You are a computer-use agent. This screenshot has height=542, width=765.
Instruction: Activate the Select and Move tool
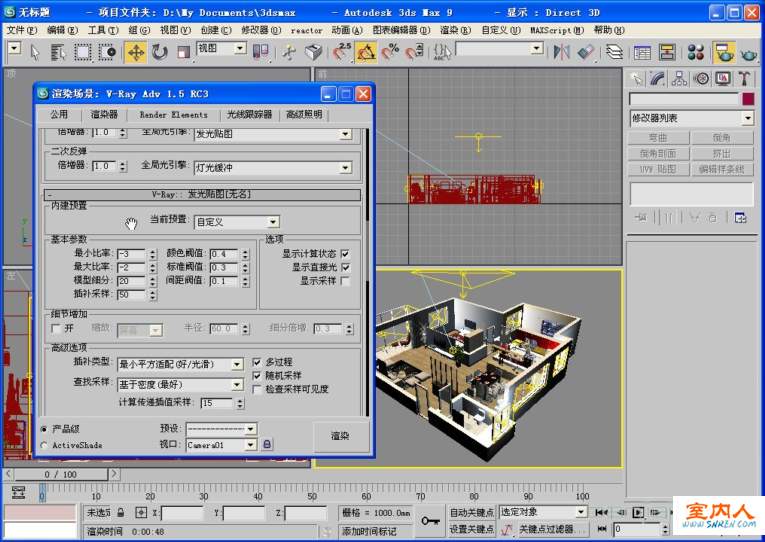pos(136,52)
